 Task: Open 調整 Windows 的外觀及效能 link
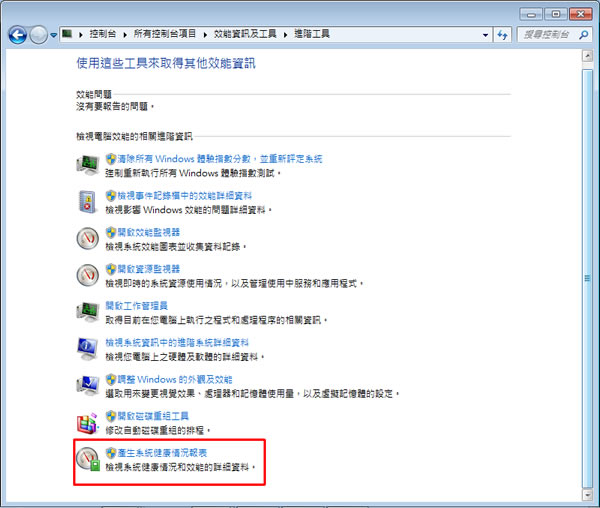(175, 379)
